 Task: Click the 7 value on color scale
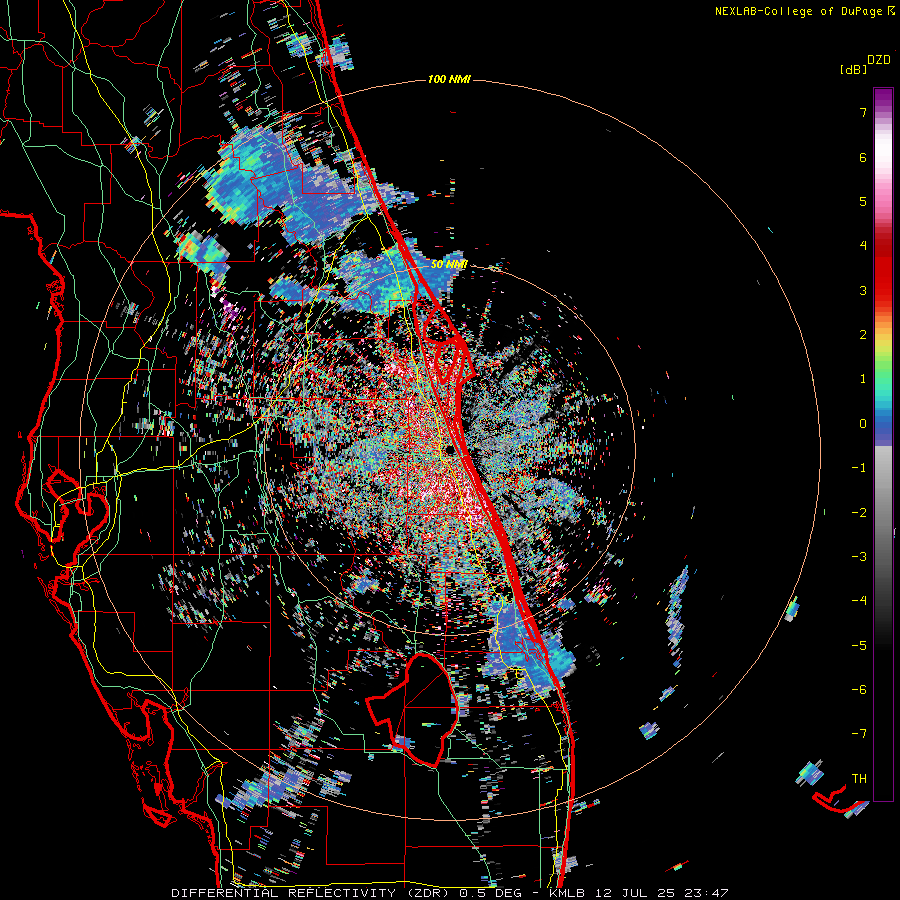coord(863,112)
